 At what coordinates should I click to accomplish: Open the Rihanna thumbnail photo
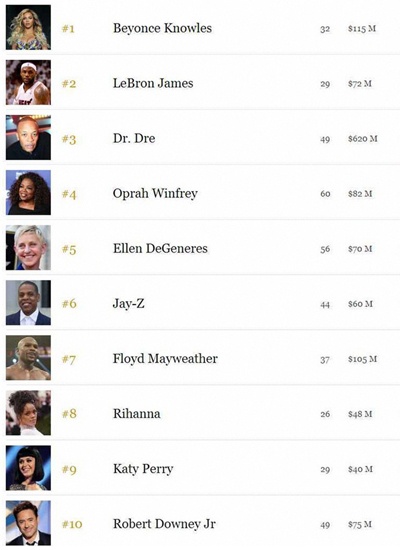point(28,413)
